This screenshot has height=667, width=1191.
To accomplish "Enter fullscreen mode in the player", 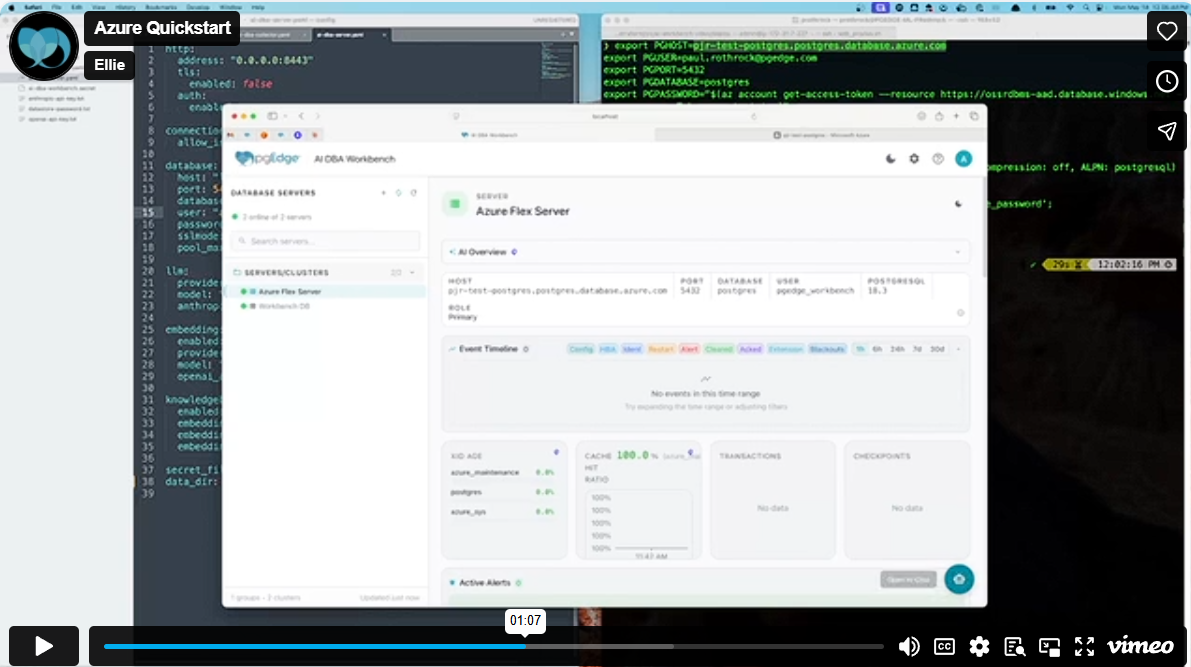I will click(x=1085, y=646).
